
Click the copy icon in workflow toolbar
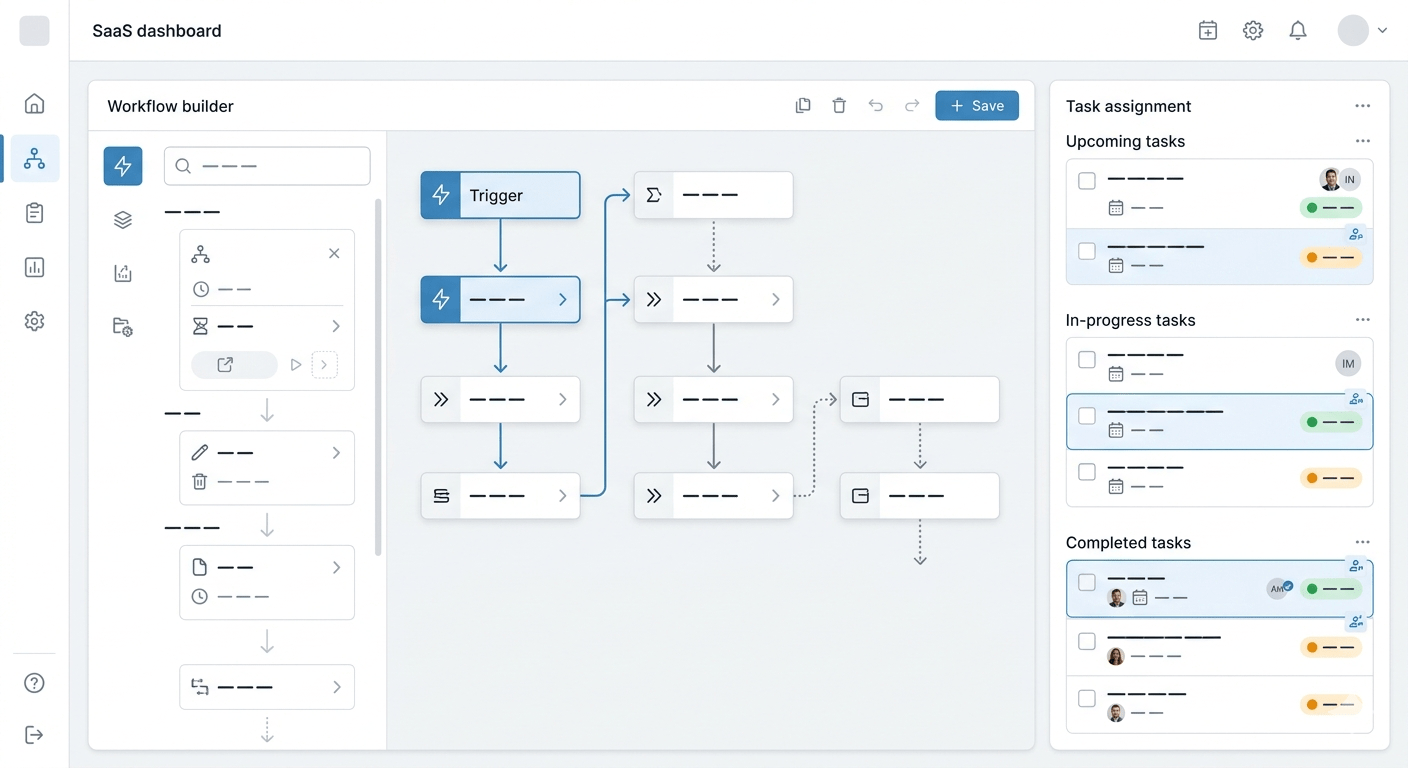[x=803, y=106]
